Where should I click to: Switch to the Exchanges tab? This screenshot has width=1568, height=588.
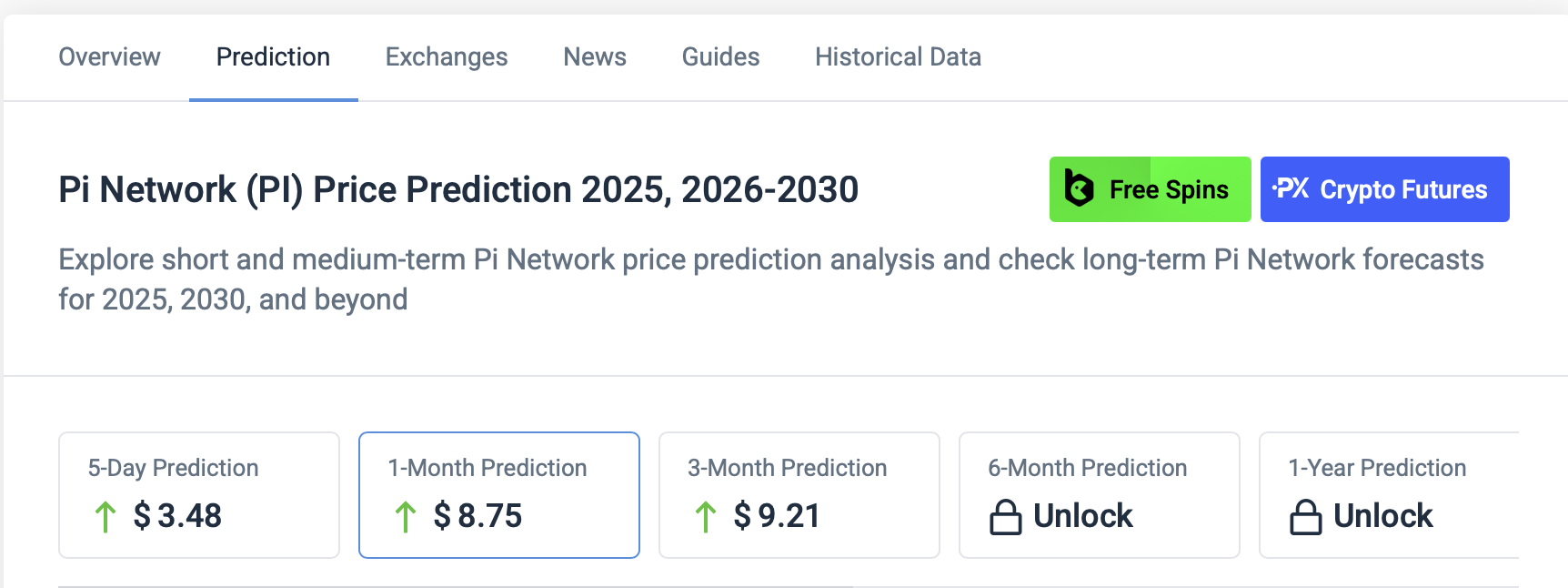(447, 57)
